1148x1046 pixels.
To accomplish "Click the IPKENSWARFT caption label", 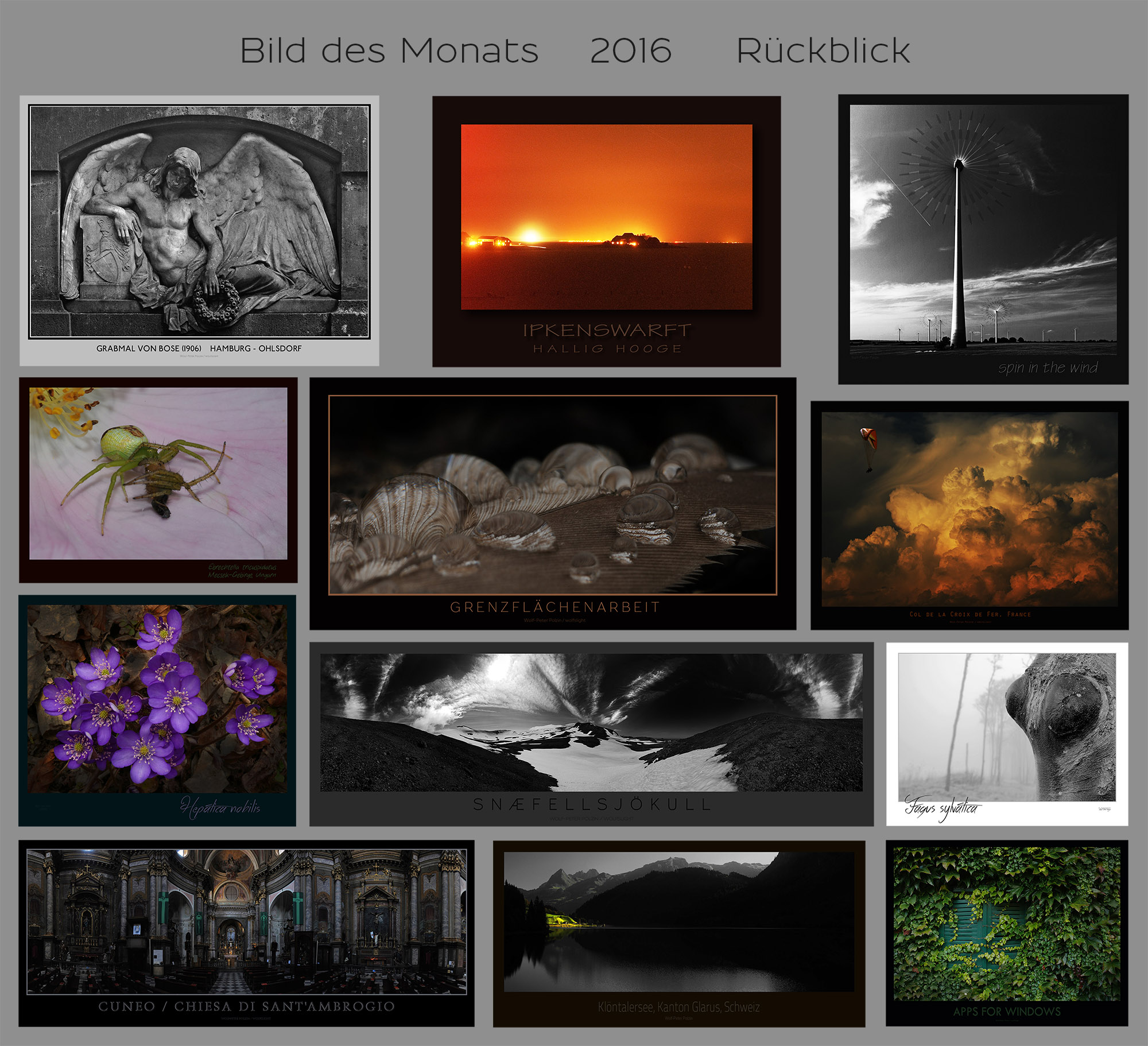I will pos(606,330).
